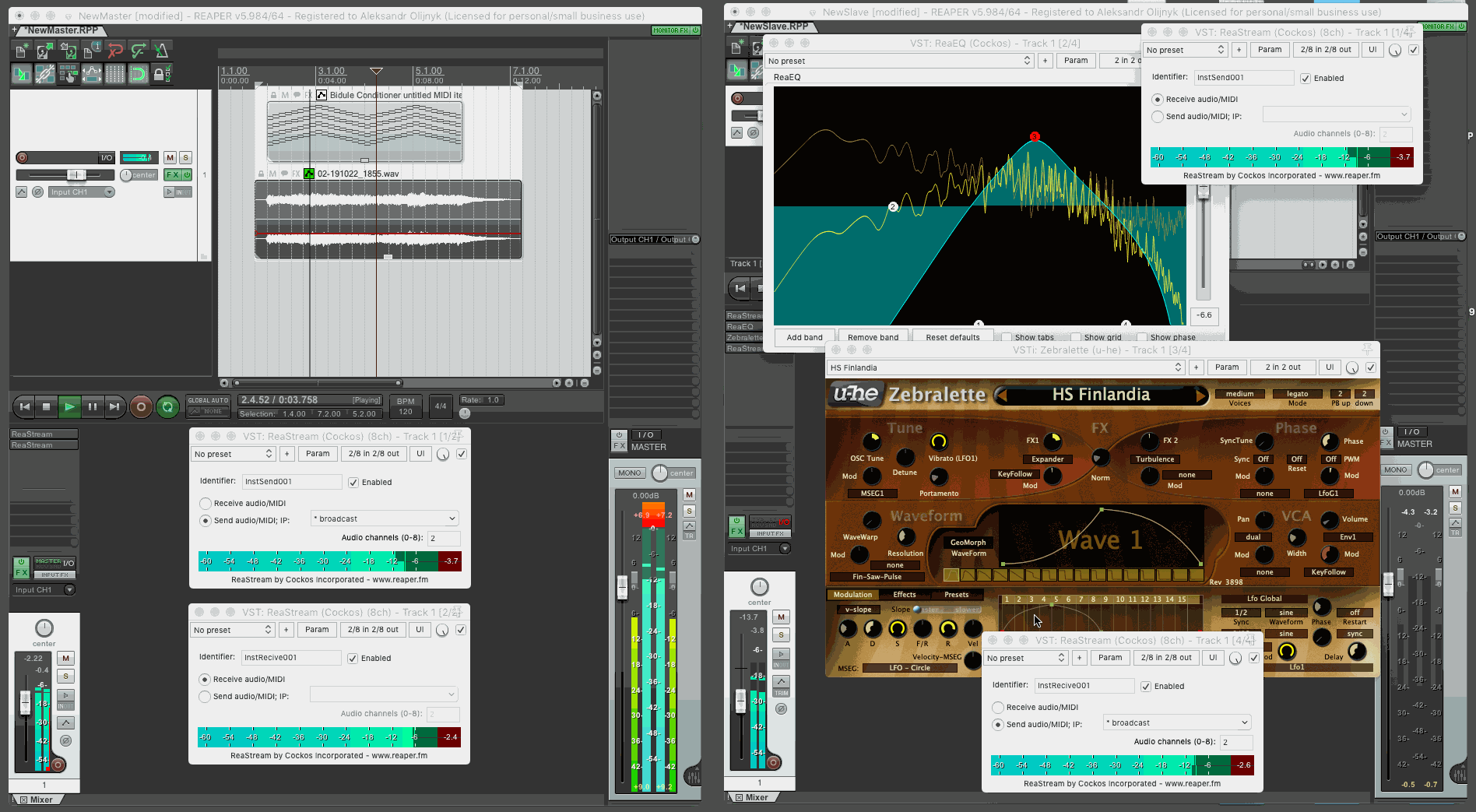Image resolution: width=1476 pixels, height=812 pixels.
Task: Toggle the Repeat loop button in NewMaster transport
Action: coord(167,406)
